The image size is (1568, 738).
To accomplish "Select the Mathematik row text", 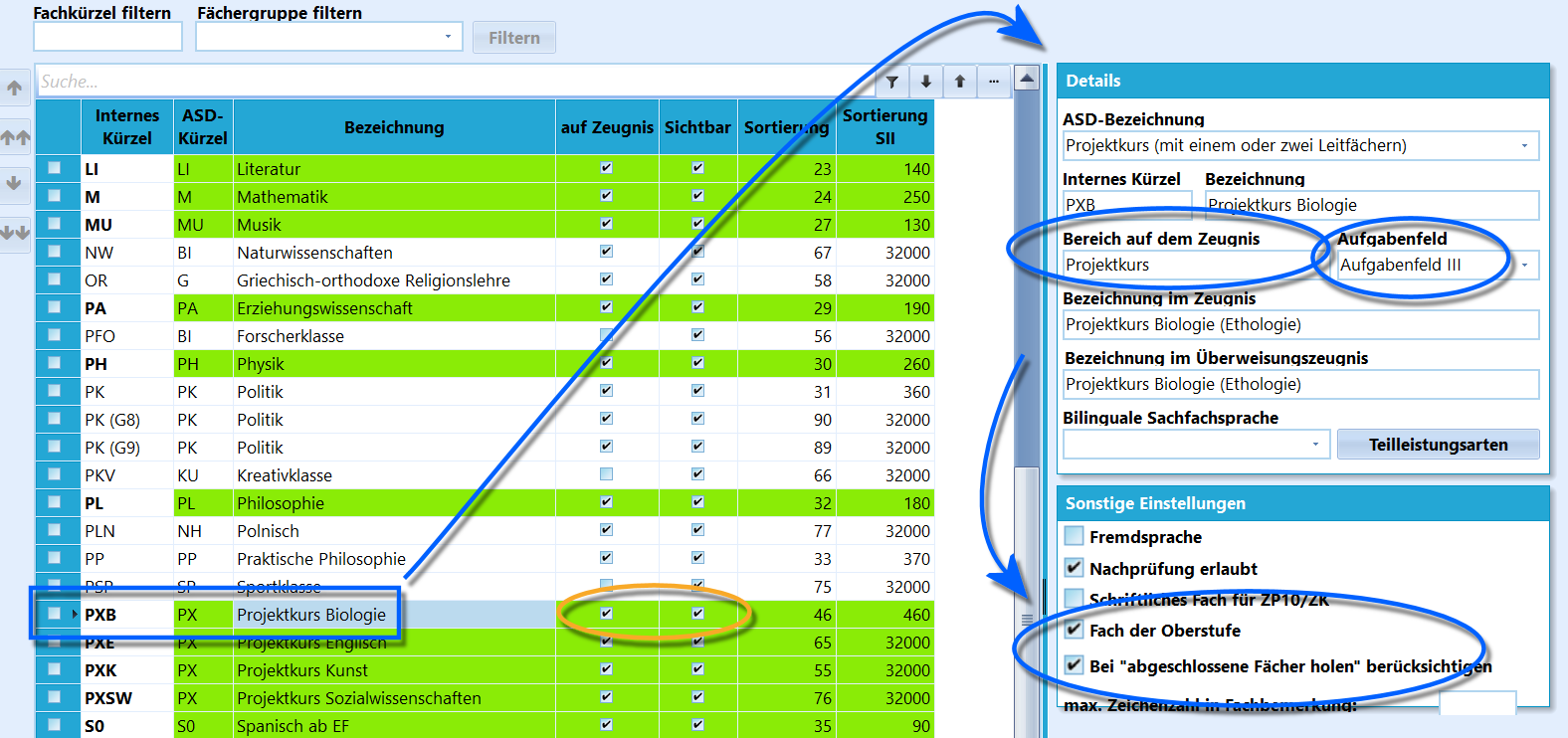I will click(x=283, y=197).
